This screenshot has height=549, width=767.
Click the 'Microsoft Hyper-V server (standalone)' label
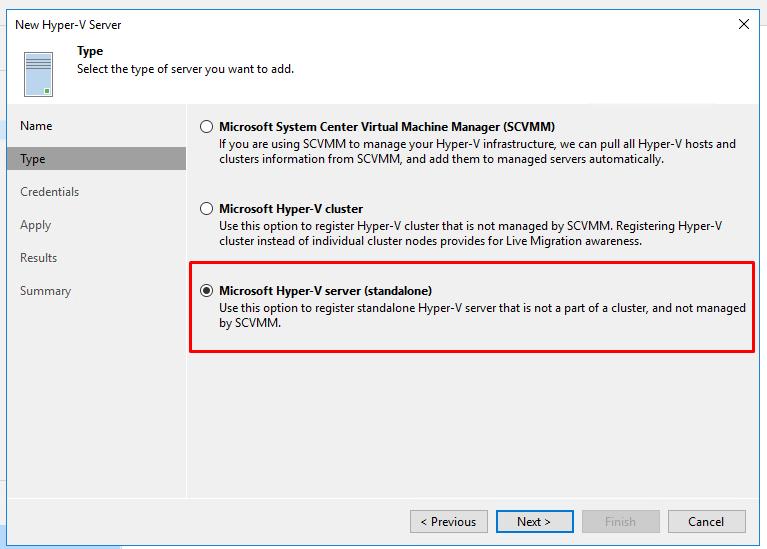click(325, 291)
